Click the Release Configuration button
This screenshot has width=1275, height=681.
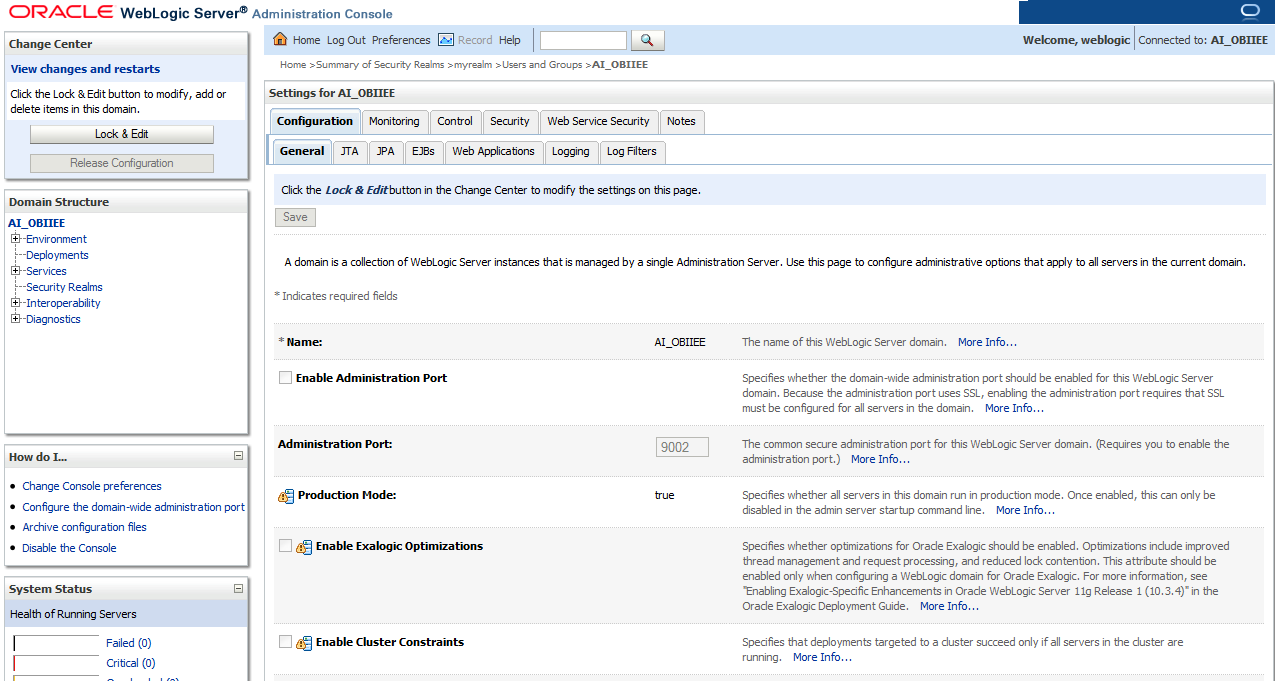coord(122,163)
